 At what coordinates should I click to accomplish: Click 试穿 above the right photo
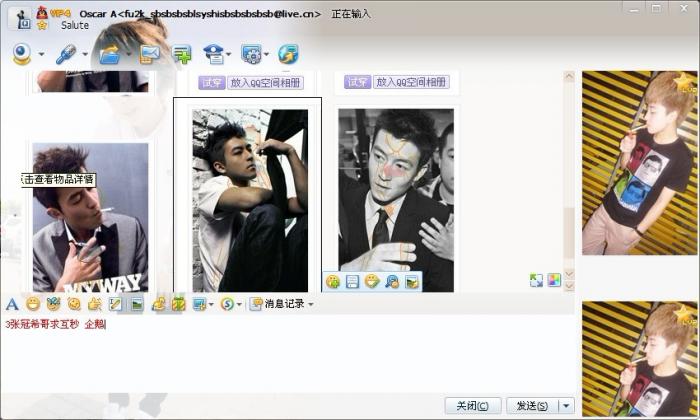pyautogui.click(x=357, y=82)
